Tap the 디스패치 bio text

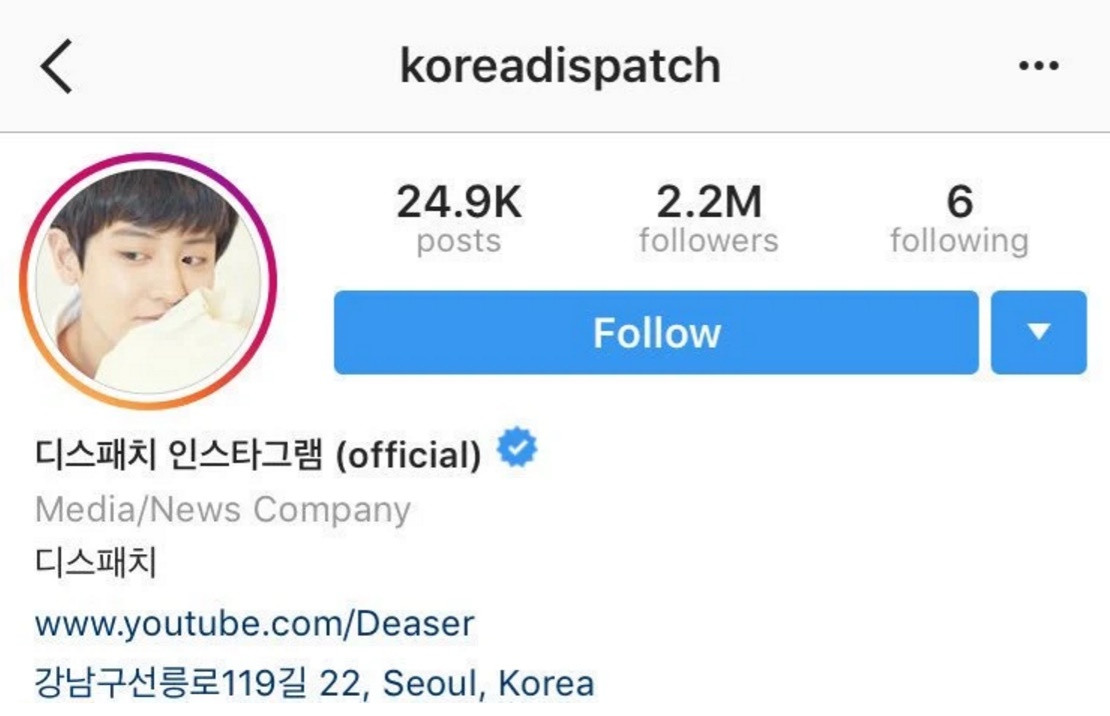tap(96, 562)
